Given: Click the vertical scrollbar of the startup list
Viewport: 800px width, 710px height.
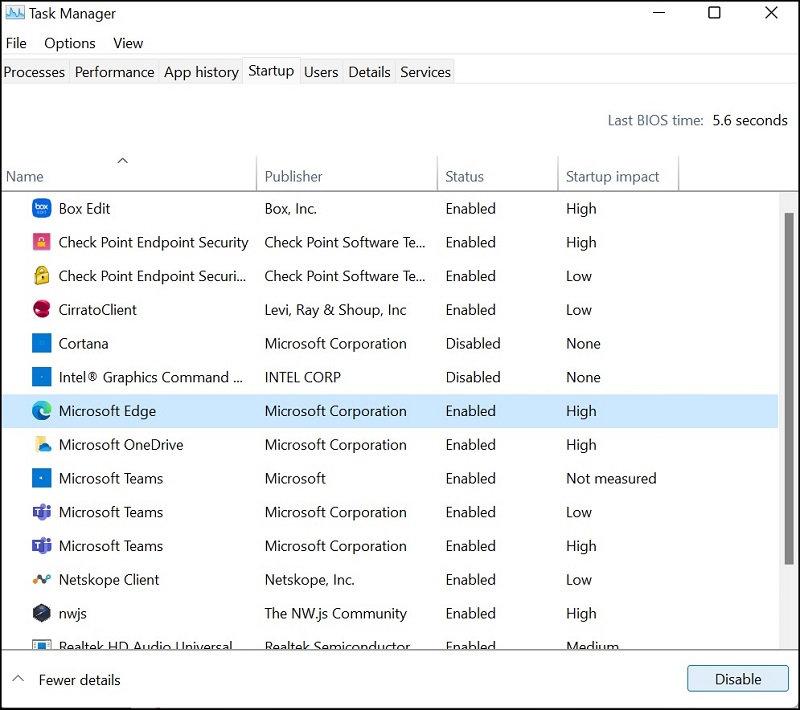Looking at the screenshot, I should coord(789,388).
